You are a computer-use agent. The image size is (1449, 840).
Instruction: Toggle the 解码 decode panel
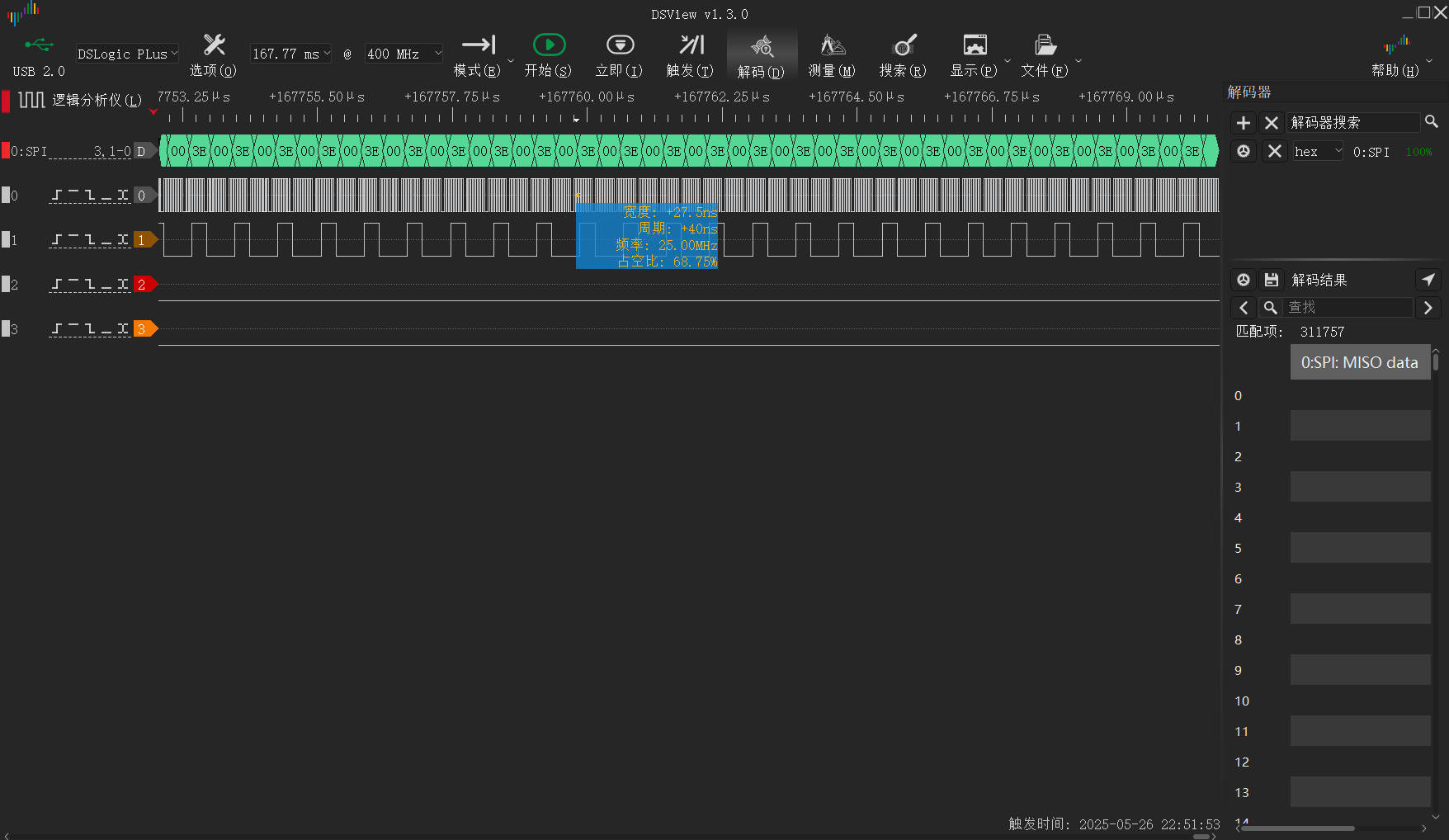tap(761, 55)
